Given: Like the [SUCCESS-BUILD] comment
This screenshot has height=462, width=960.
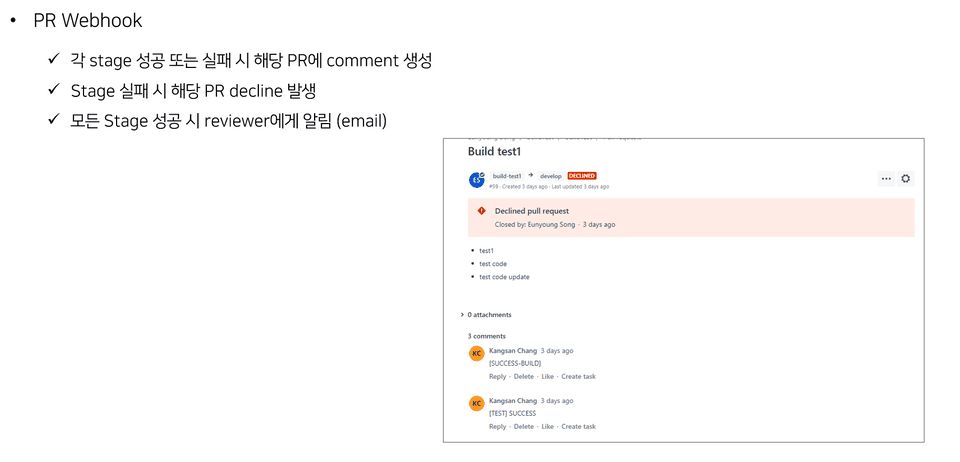Looking at the screenshot, I should point(547,377).
